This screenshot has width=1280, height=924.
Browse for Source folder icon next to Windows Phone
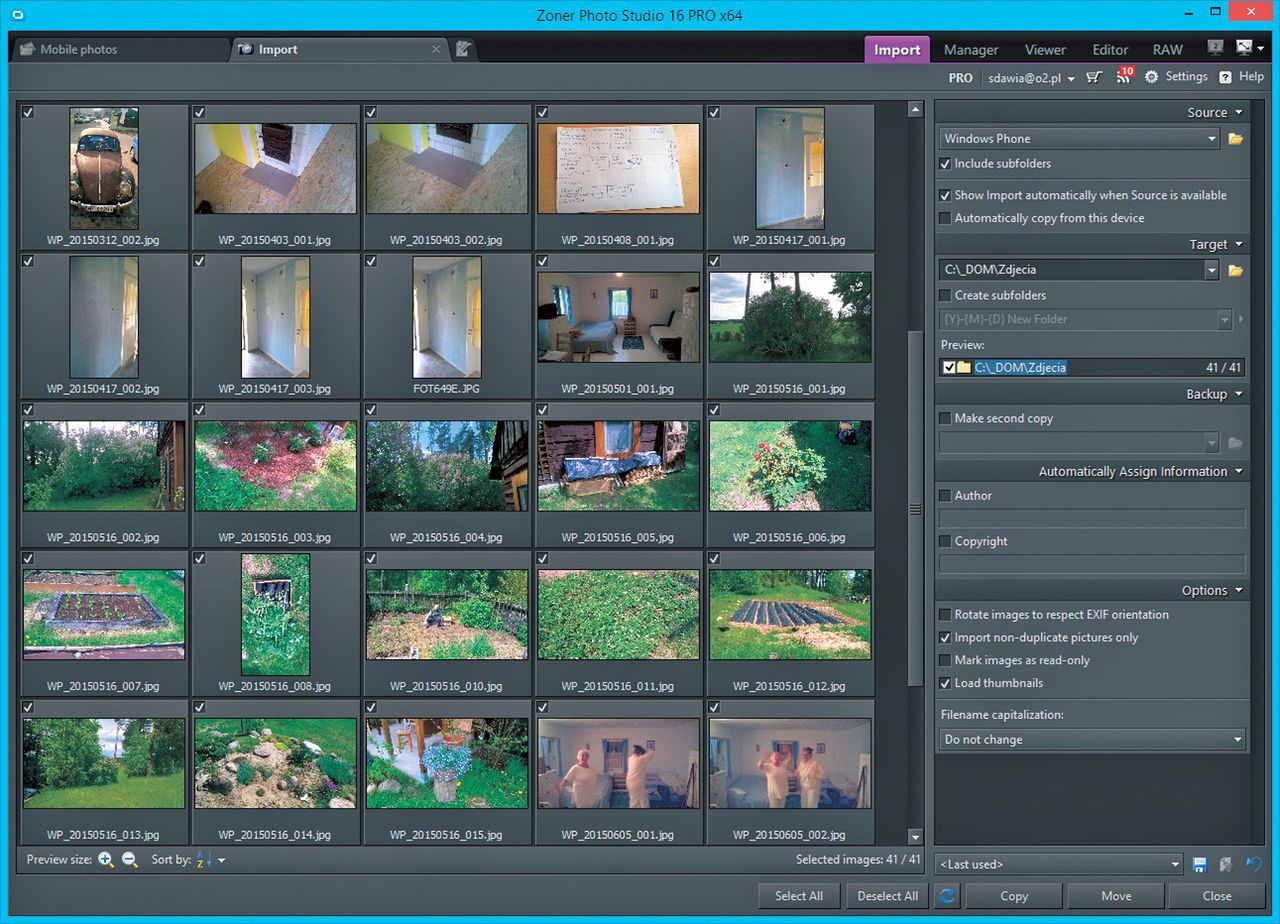(x=1236, y=139)
